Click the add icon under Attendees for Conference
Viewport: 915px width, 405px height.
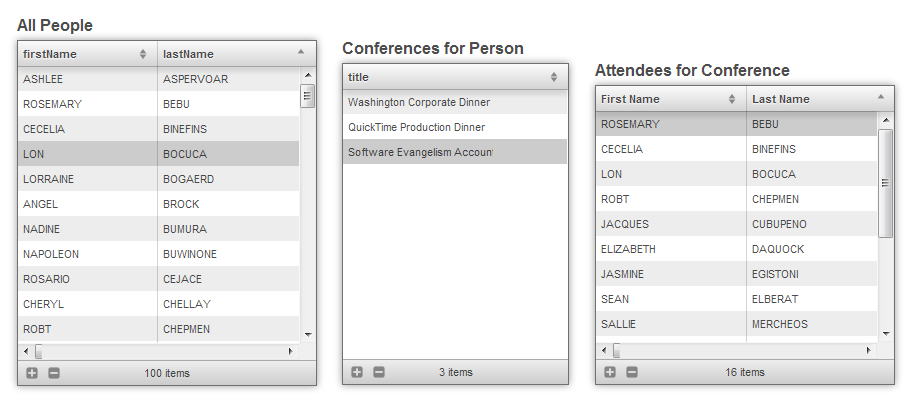coord(610,372)
